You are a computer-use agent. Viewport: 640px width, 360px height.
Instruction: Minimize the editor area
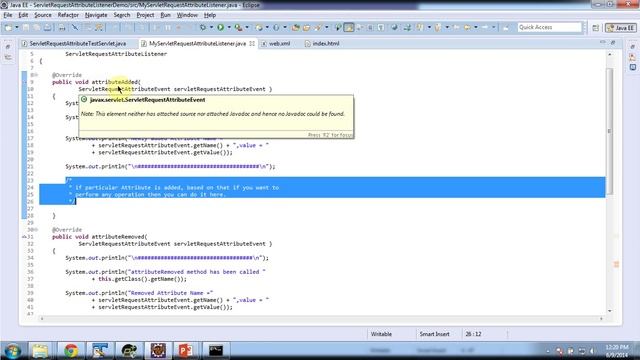[x=603, y=42]
